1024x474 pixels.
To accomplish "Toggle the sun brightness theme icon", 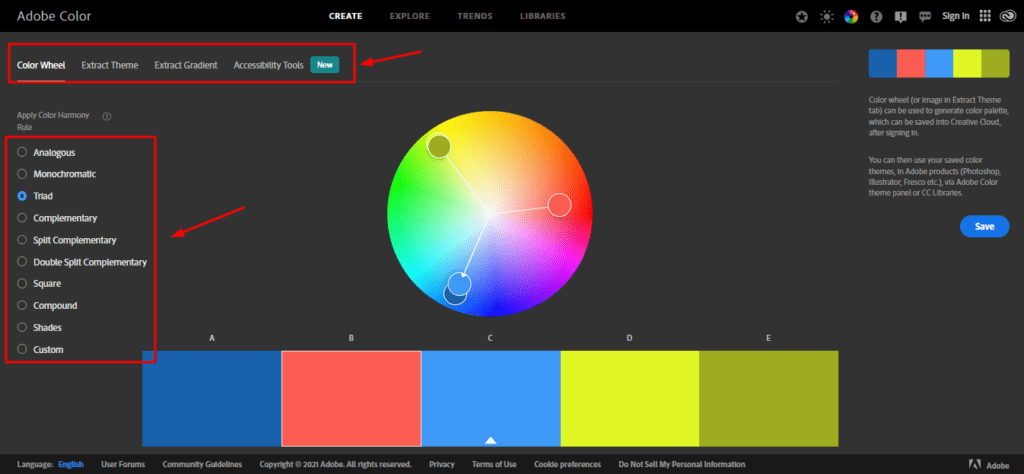I will (x=825, y=16).
